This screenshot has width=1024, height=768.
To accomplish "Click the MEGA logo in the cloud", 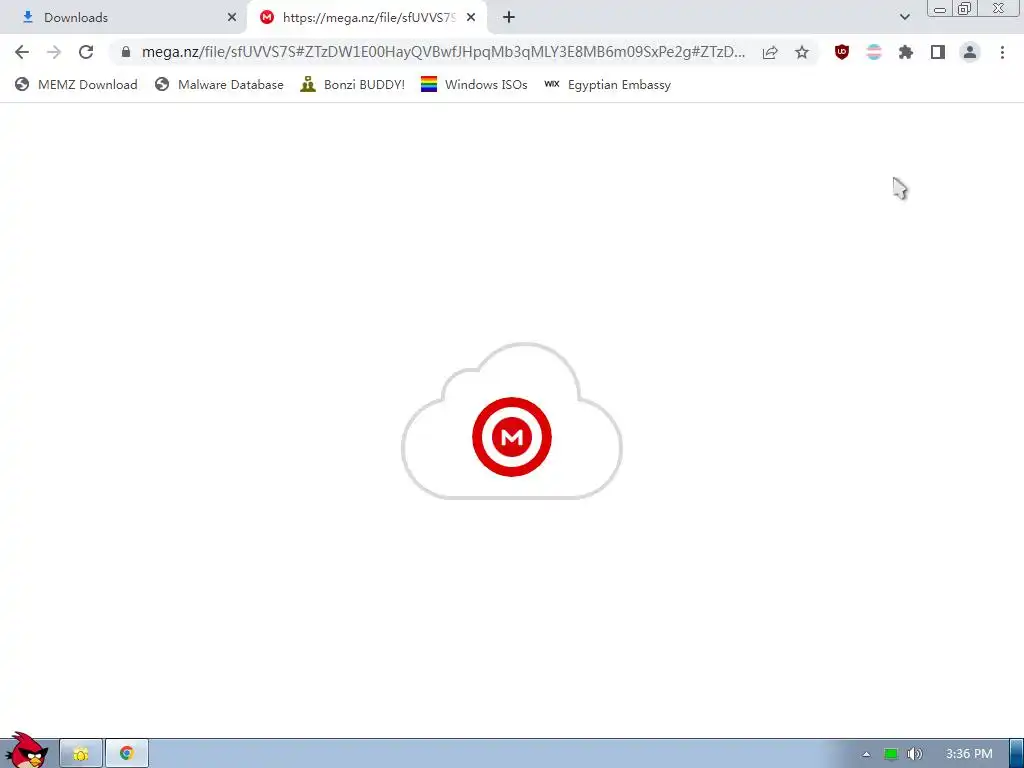I will [x=512, y=437].
